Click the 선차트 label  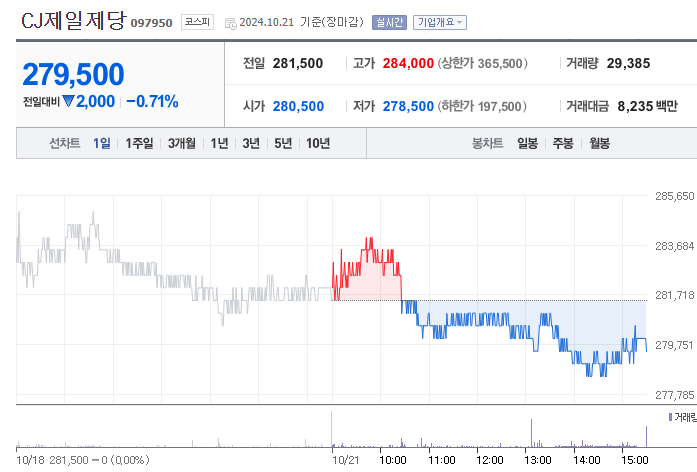pos(64,143)
